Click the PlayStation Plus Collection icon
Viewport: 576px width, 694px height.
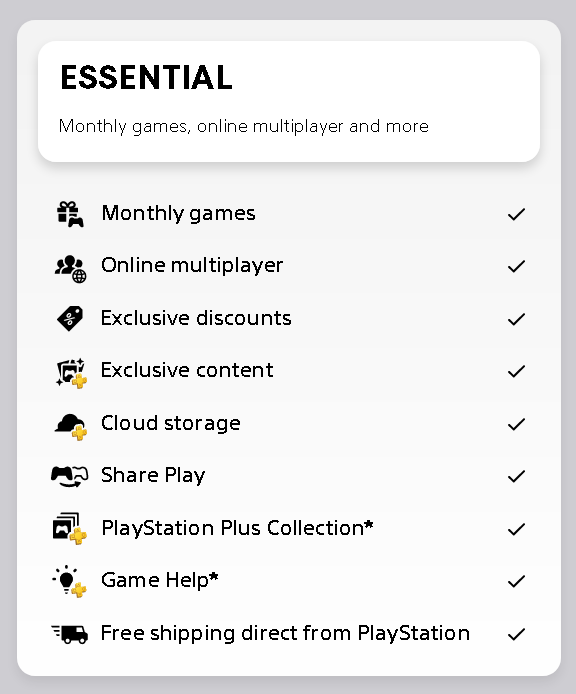(x=70, y=528)
